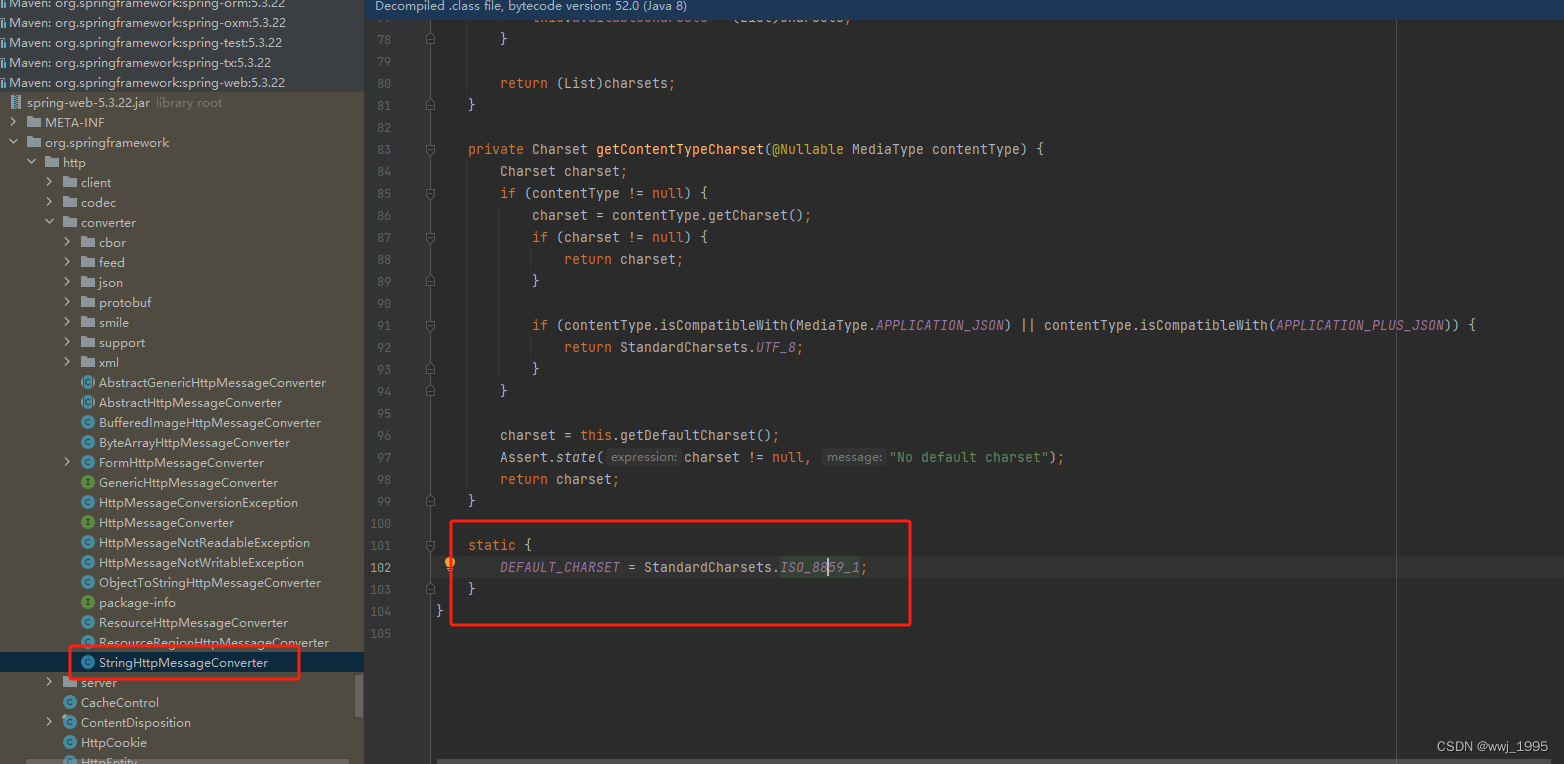1564x764 pixels.
Task: Click the class icon beside StringHttpMessageConverter
Action: (x=91, y=662)
